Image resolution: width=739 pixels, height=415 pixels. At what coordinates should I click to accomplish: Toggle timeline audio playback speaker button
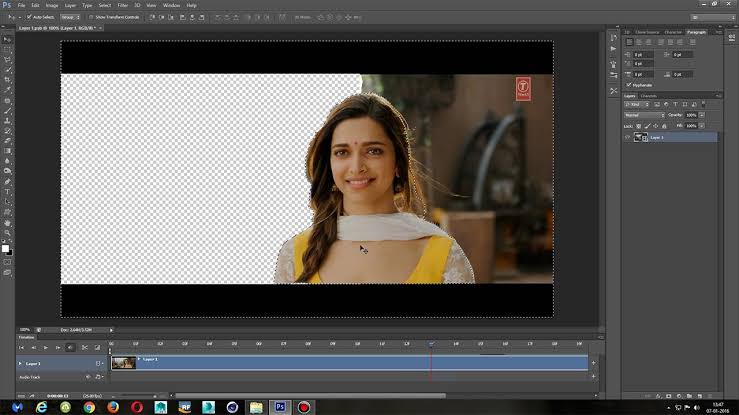click(70, 348)
